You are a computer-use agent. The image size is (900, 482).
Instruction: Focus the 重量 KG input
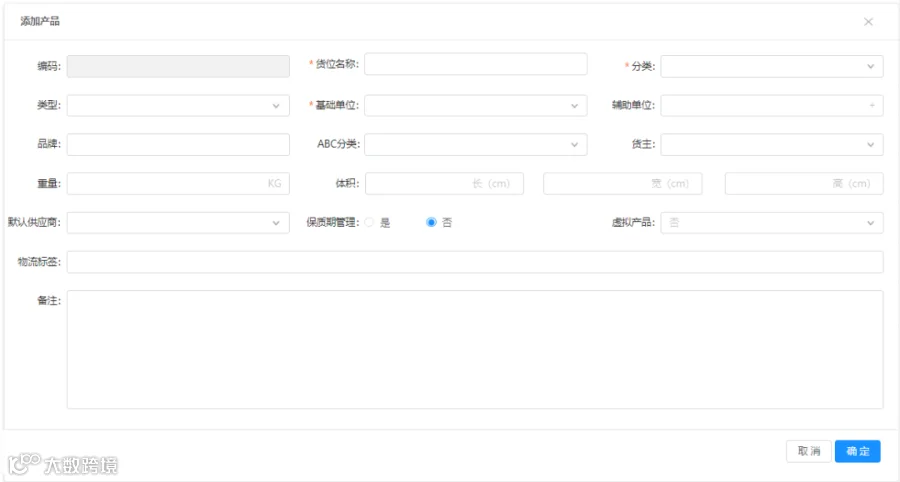178,184
